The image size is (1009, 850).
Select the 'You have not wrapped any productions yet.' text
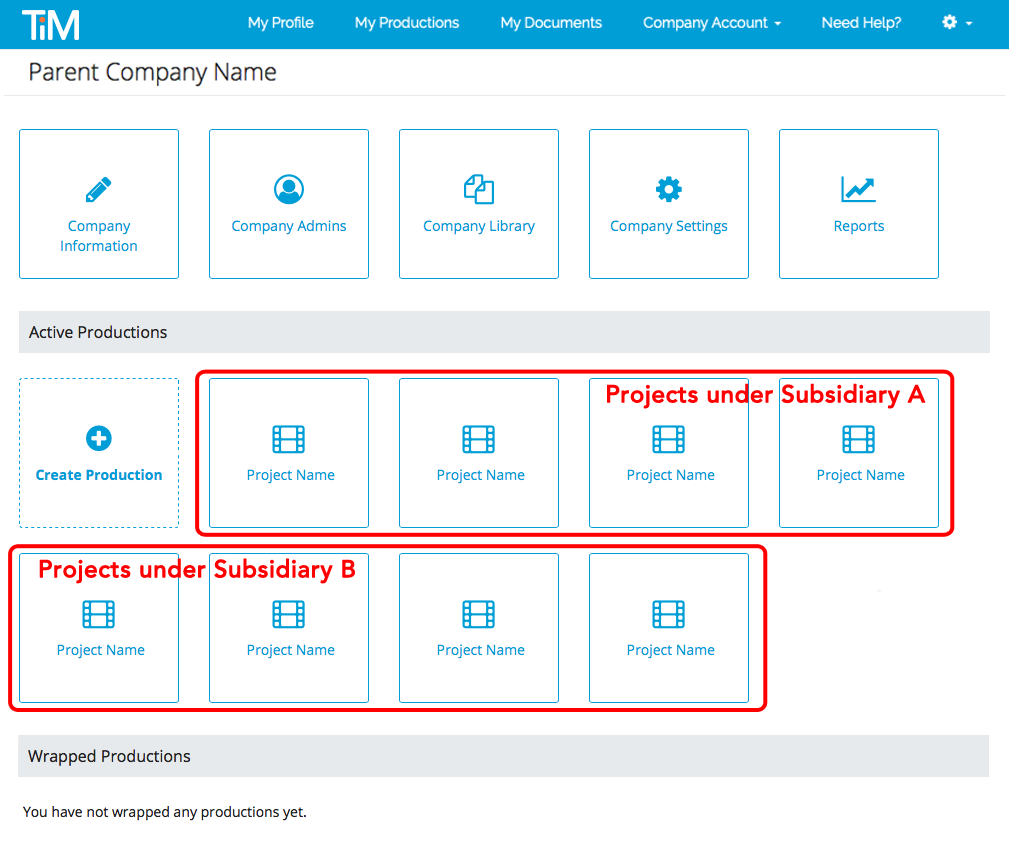(x=165, y=812)
